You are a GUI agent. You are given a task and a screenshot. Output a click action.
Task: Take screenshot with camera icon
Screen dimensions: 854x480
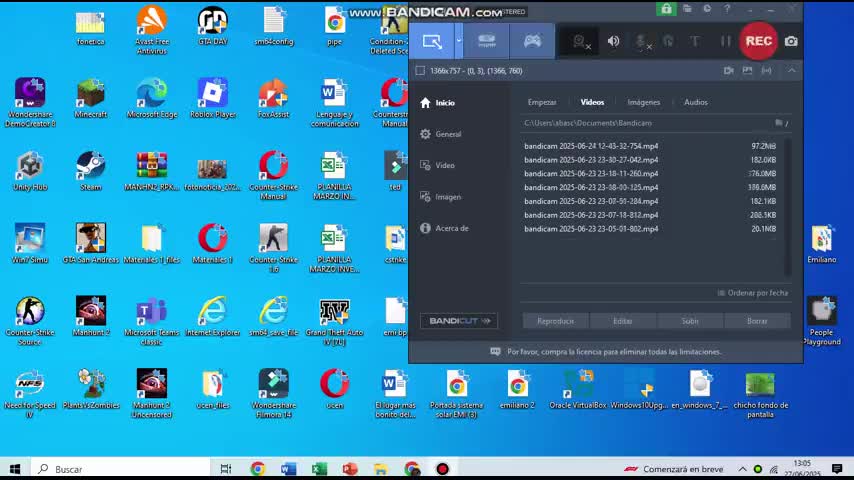[791, 41]
